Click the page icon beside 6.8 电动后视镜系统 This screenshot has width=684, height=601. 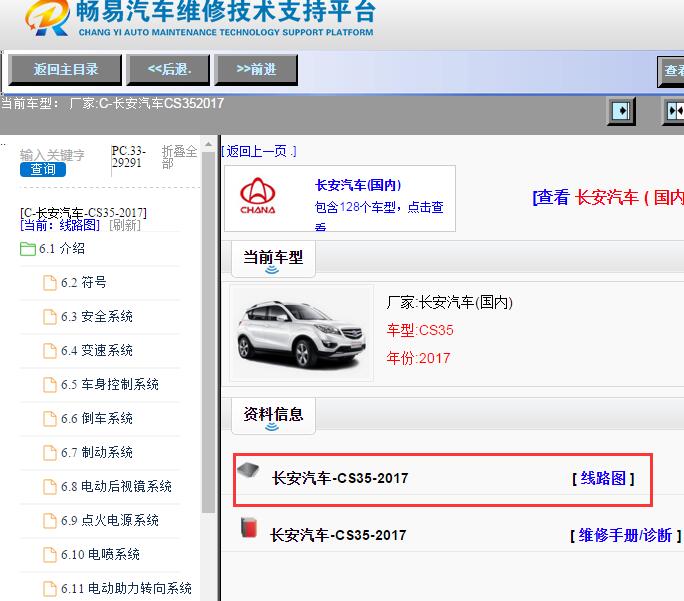(50, 487)
